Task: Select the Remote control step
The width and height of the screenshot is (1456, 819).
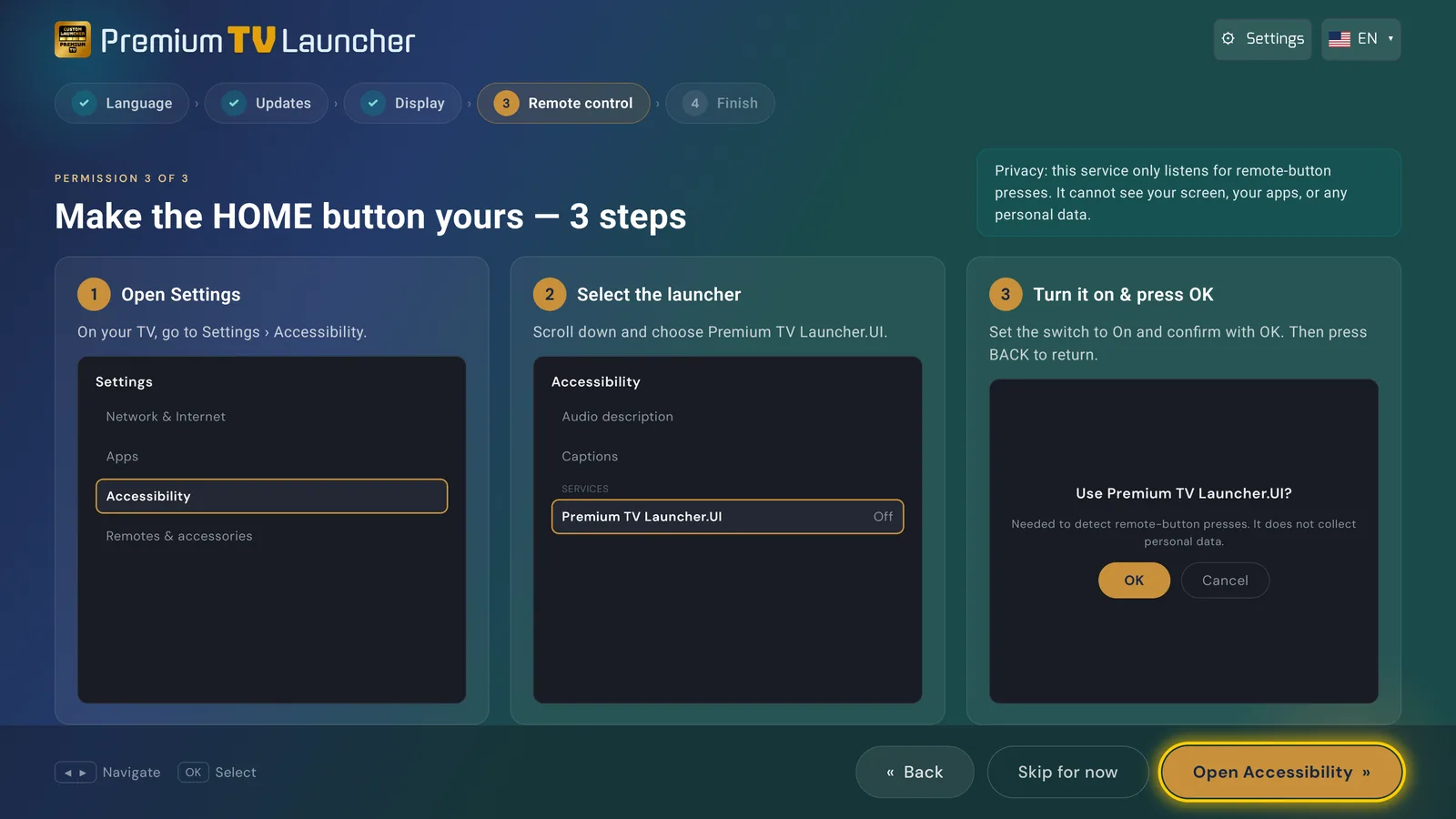Action: pos(563,103)
